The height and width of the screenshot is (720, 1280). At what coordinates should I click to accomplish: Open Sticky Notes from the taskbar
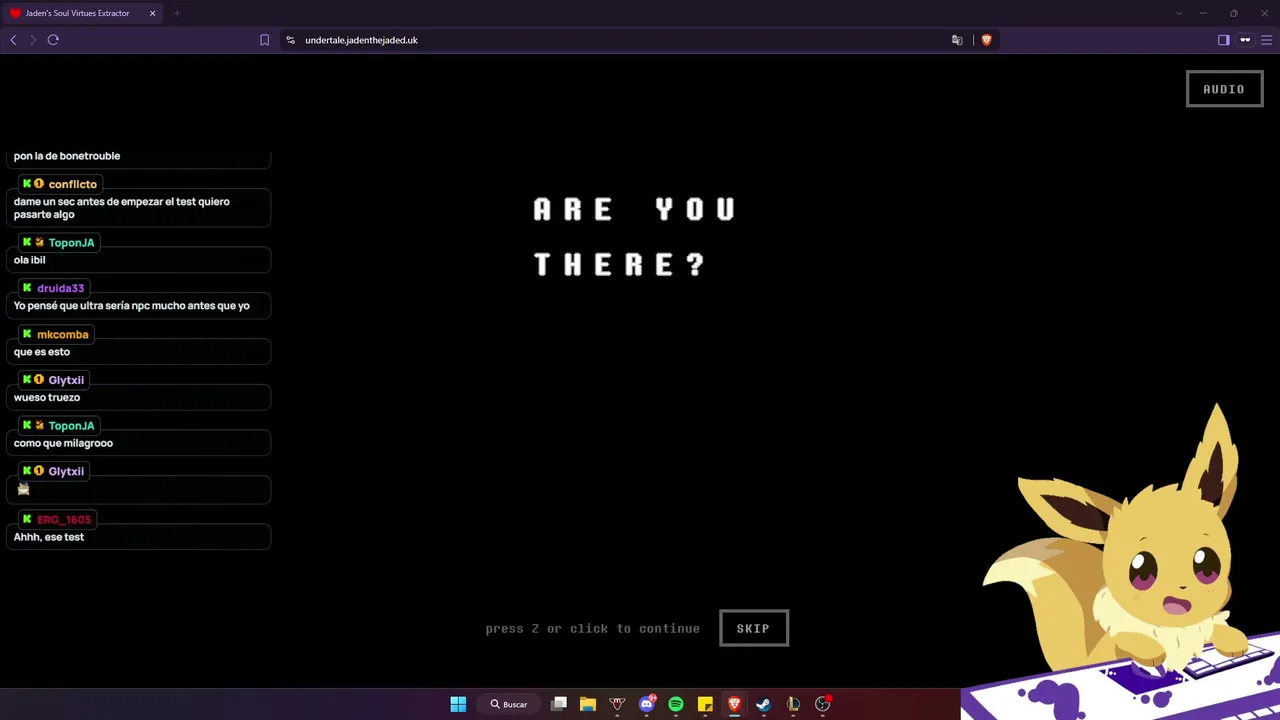pos(705,704)
